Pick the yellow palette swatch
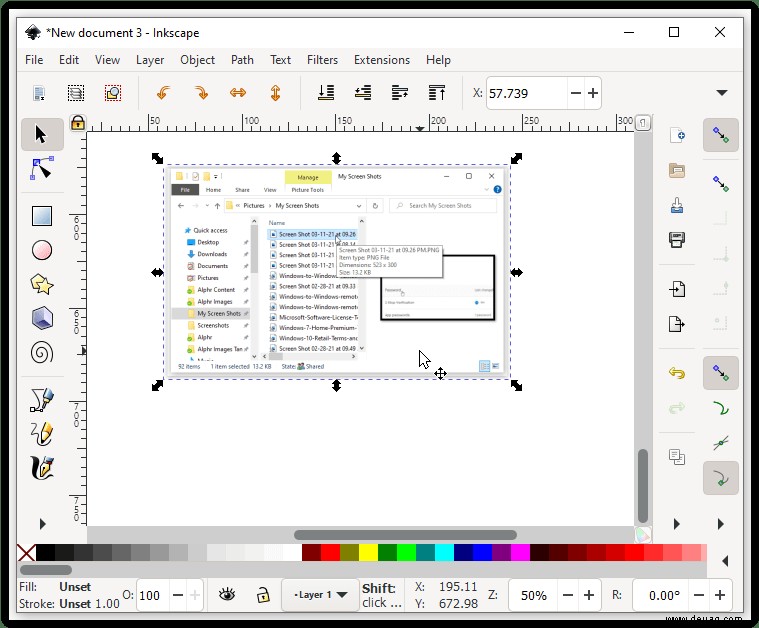759x628 pixels. 368,552
